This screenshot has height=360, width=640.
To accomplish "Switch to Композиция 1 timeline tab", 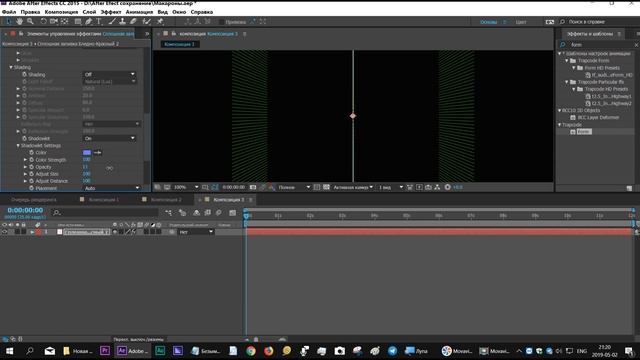I will (104, 200).
